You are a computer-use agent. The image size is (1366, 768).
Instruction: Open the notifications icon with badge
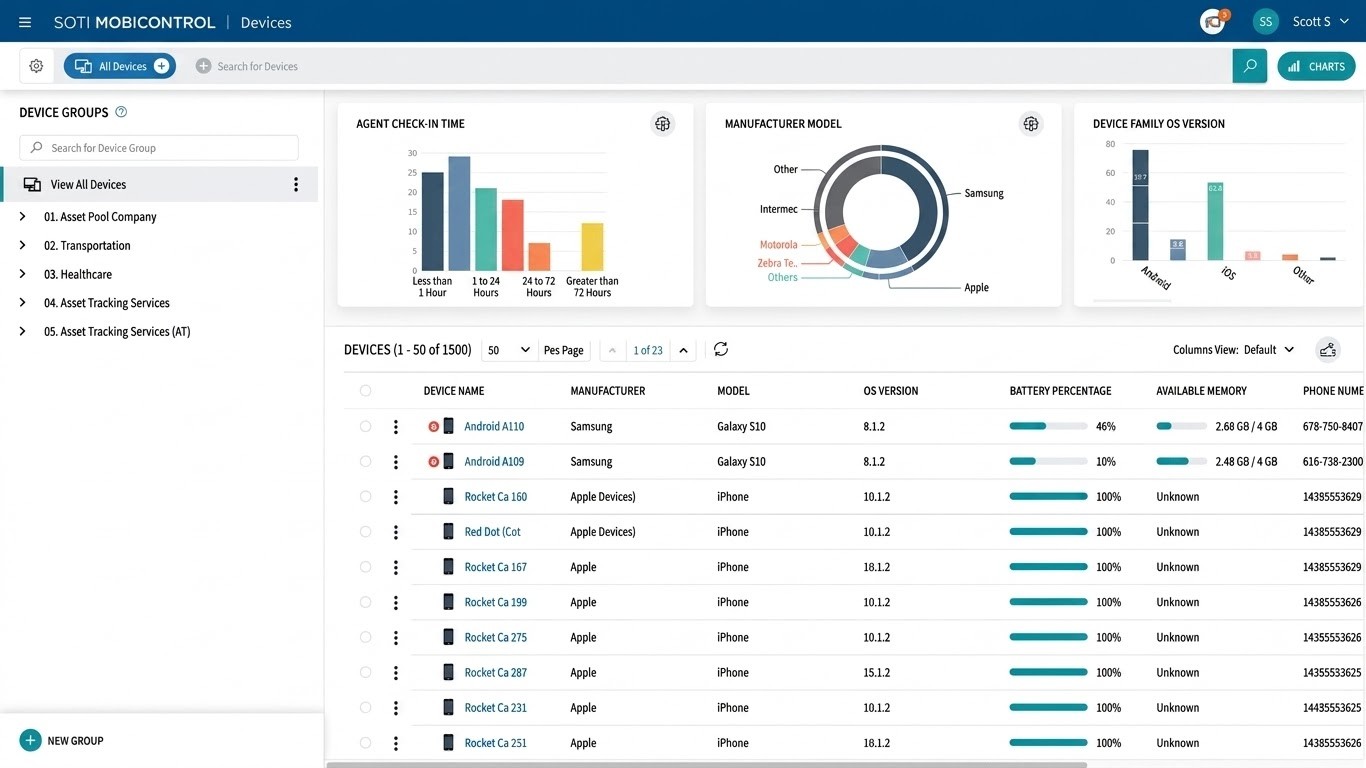click(x=1214, y=21)
